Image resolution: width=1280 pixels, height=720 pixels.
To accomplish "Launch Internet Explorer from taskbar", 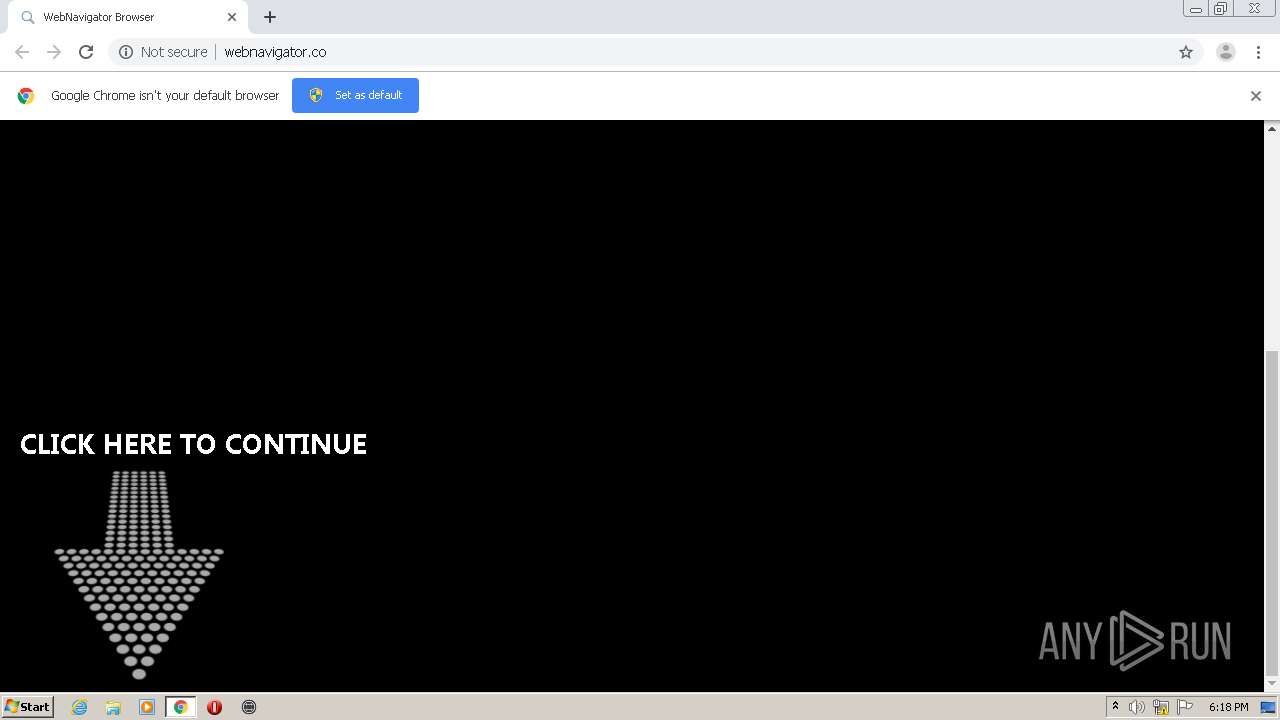I will click(79, 707).
